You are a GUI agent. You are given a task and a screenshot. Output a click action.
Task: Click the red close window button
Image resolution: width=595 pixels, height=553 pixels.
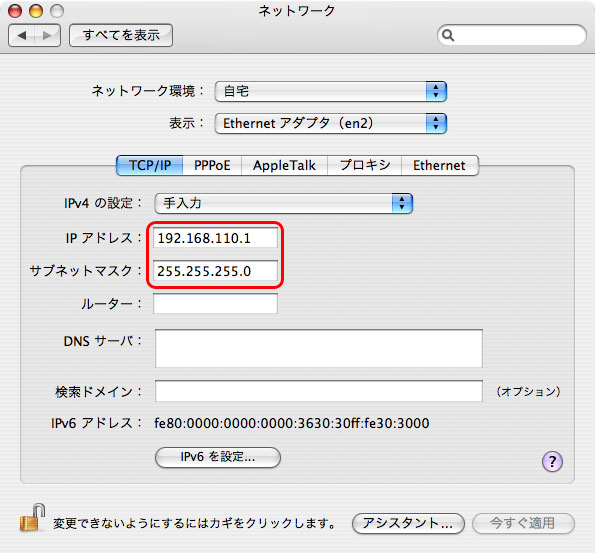click(x=15, y=11)
